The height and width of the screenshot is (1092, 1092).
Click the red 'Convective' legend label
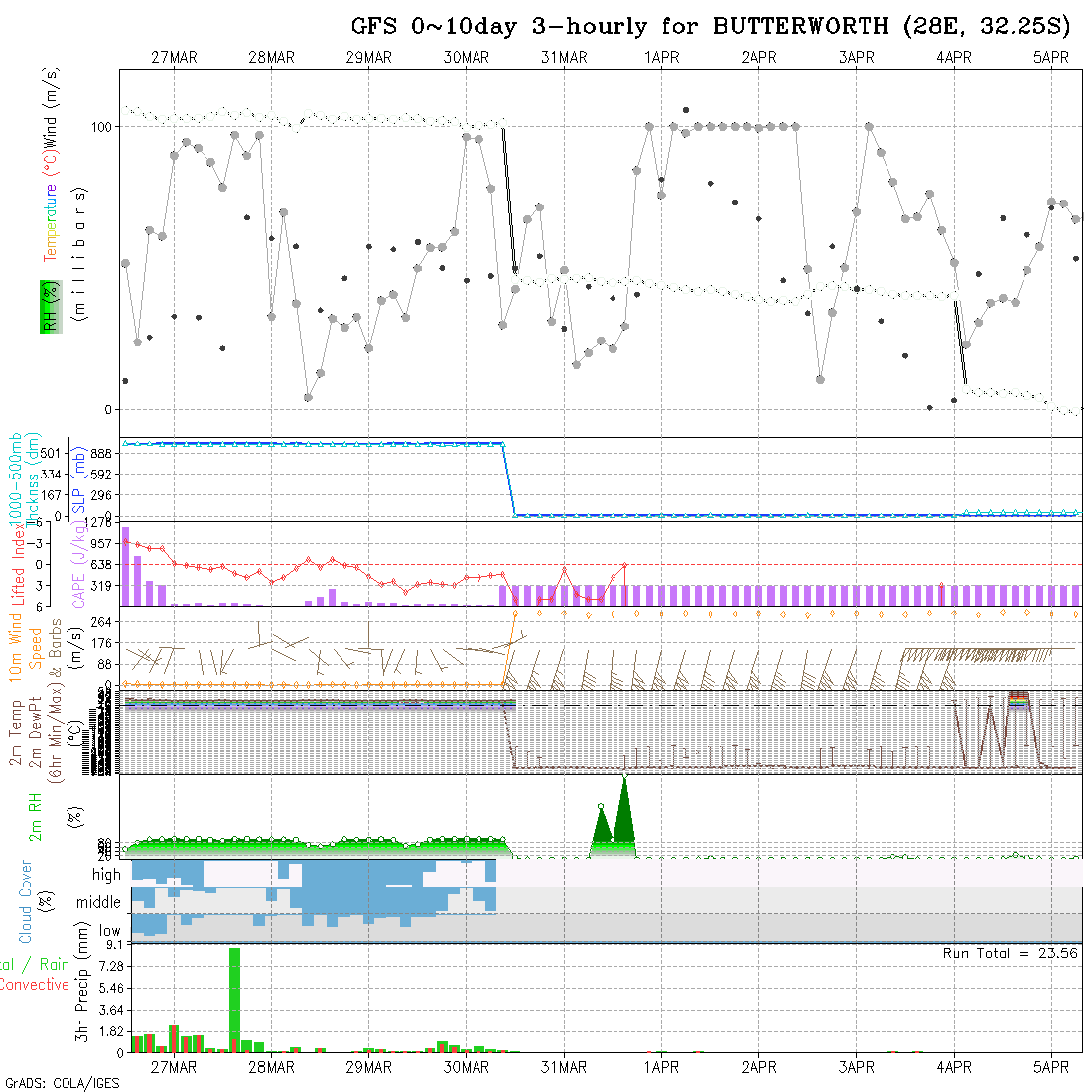click(34, 985)
